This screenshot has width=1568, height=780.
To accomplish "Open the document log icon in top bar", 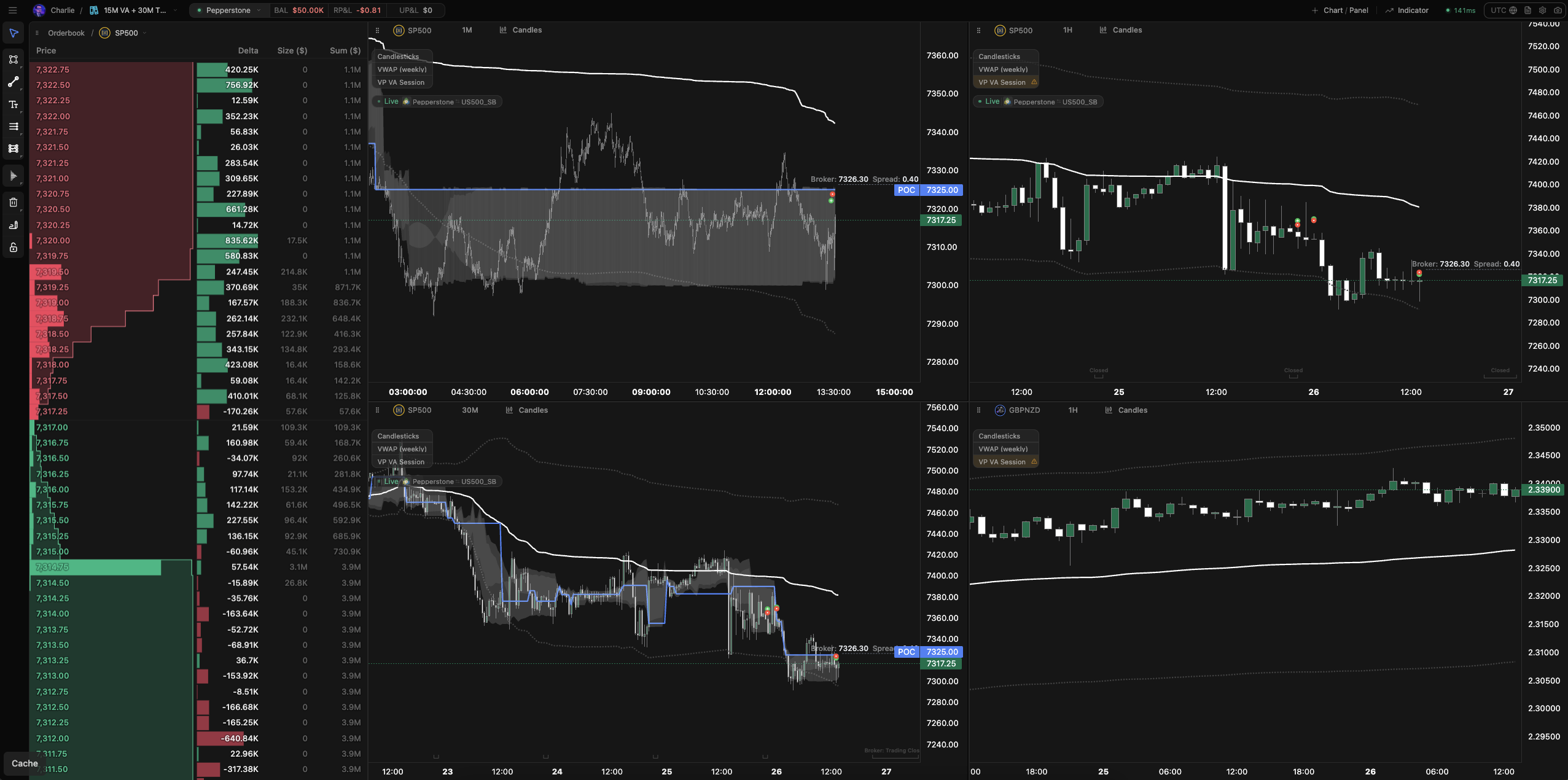I will 1527,10.
